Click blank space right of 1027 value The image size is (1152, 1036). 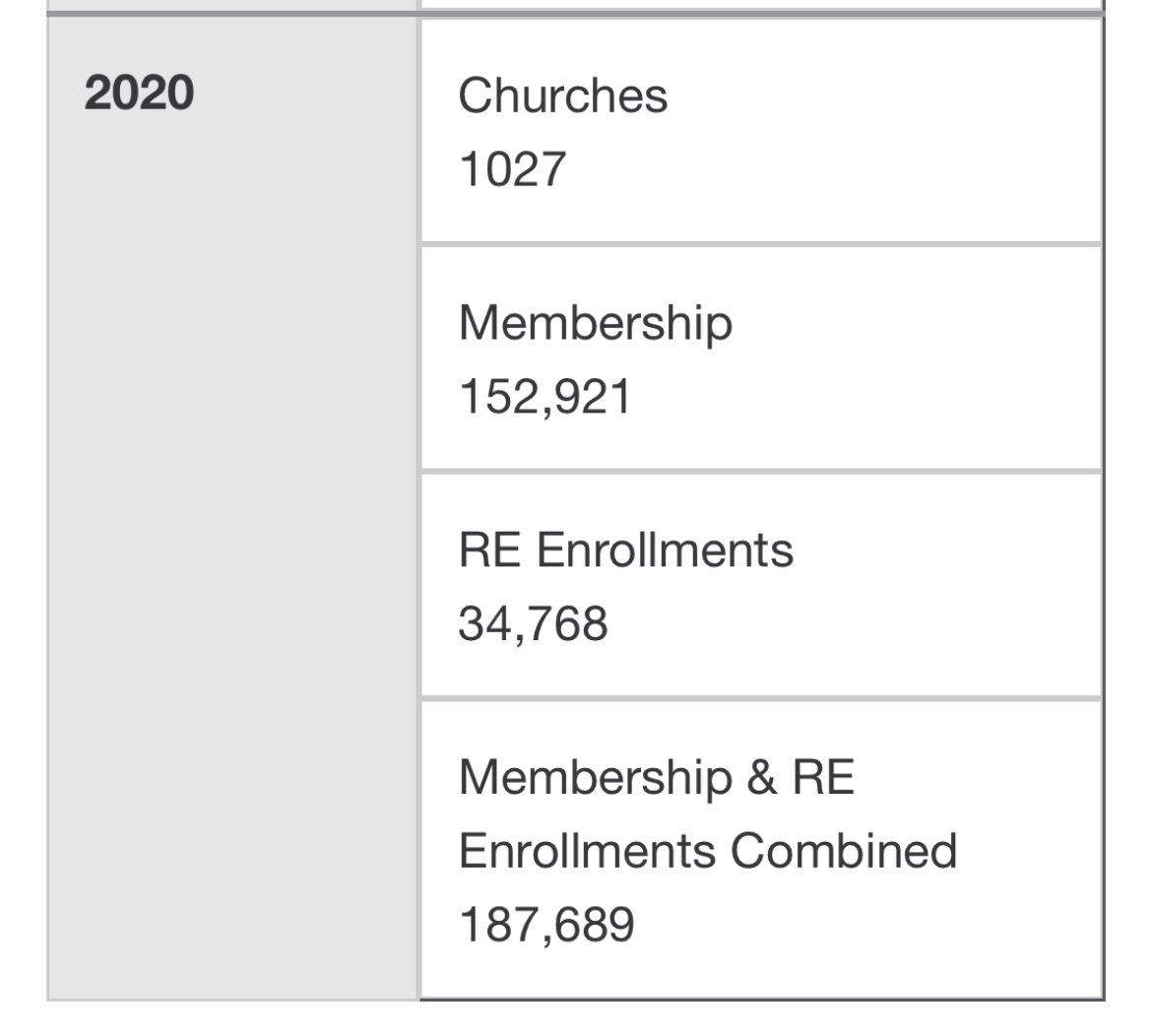pos(830,169)
